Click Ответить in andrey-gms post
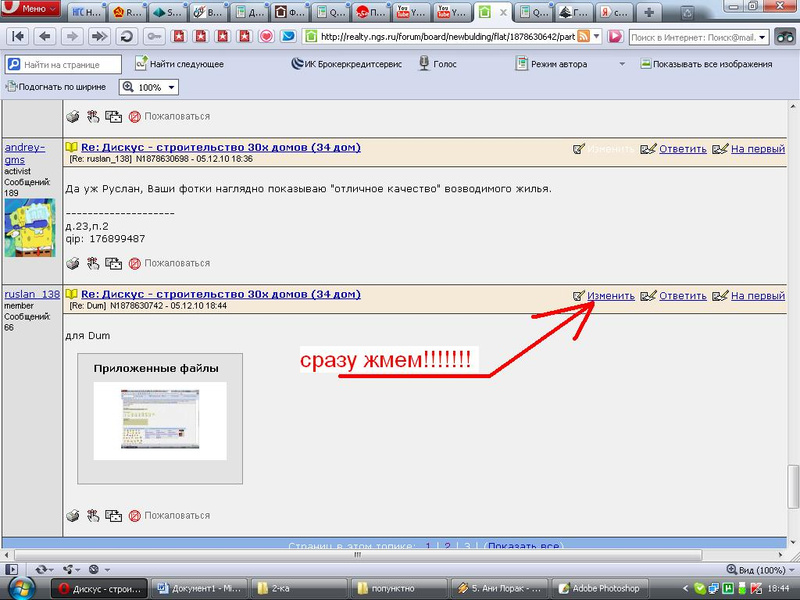Image resolution: width=800 pixels, height=600 pixels. (x=683, y=149)
